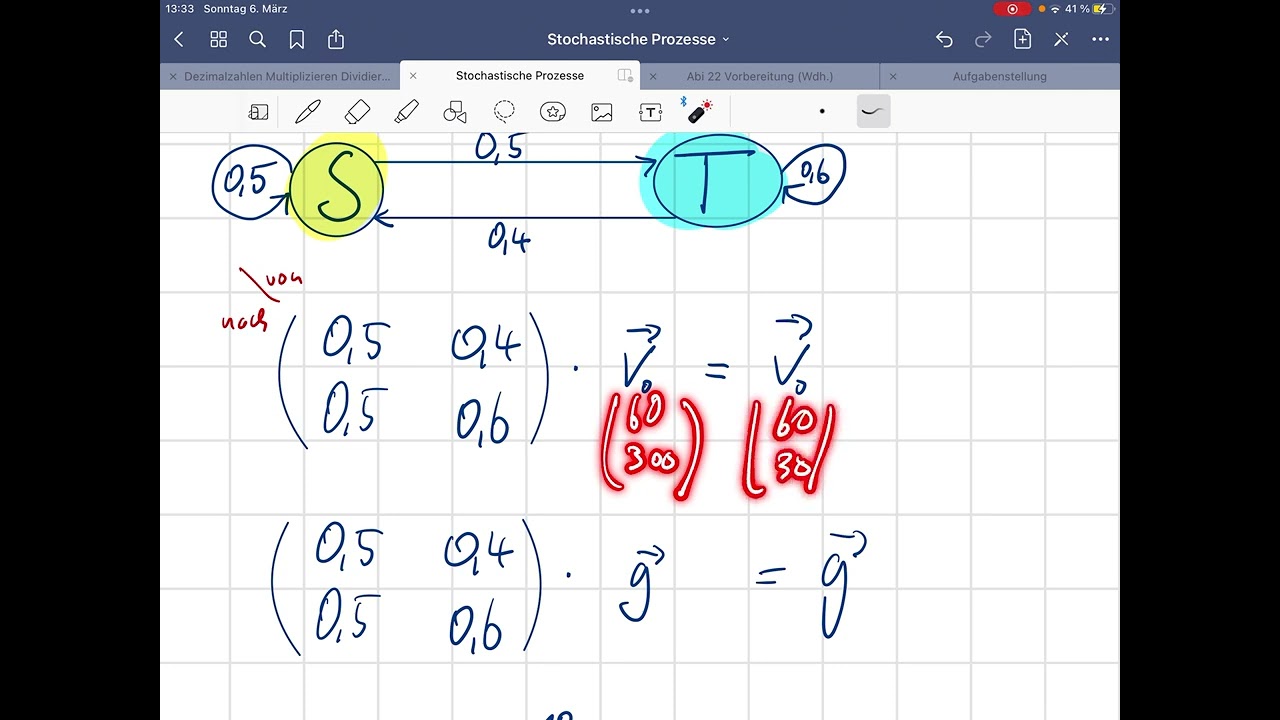Open the more options ellipsis menu
Viewport: 1280px width, 720px height.
tap(1101, 39)
